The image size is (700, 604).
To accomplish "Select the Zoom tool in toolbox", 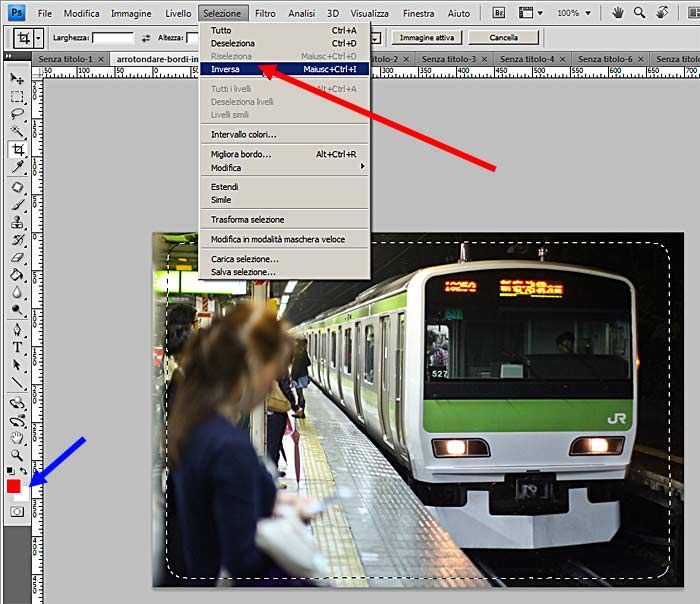I will pos(17,455).
